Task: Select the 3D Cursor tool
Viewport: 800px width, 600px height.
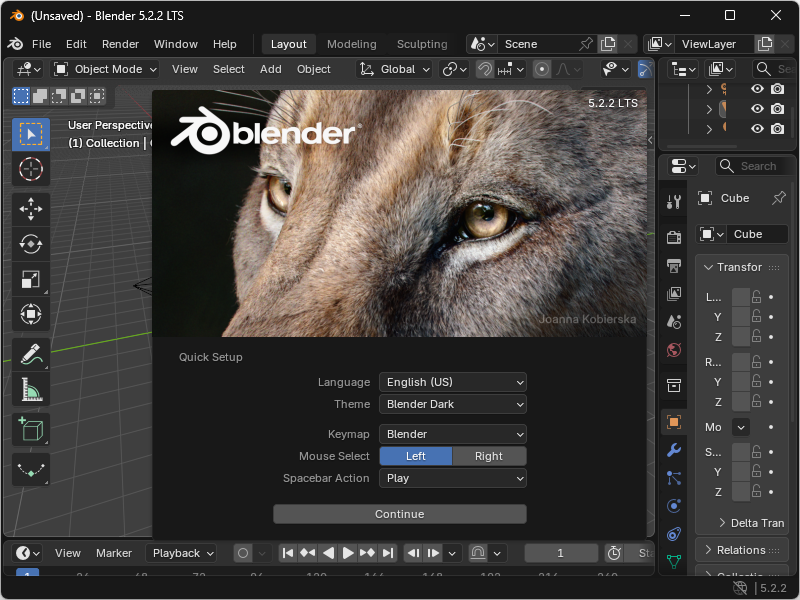Action: tap(31, 169)
